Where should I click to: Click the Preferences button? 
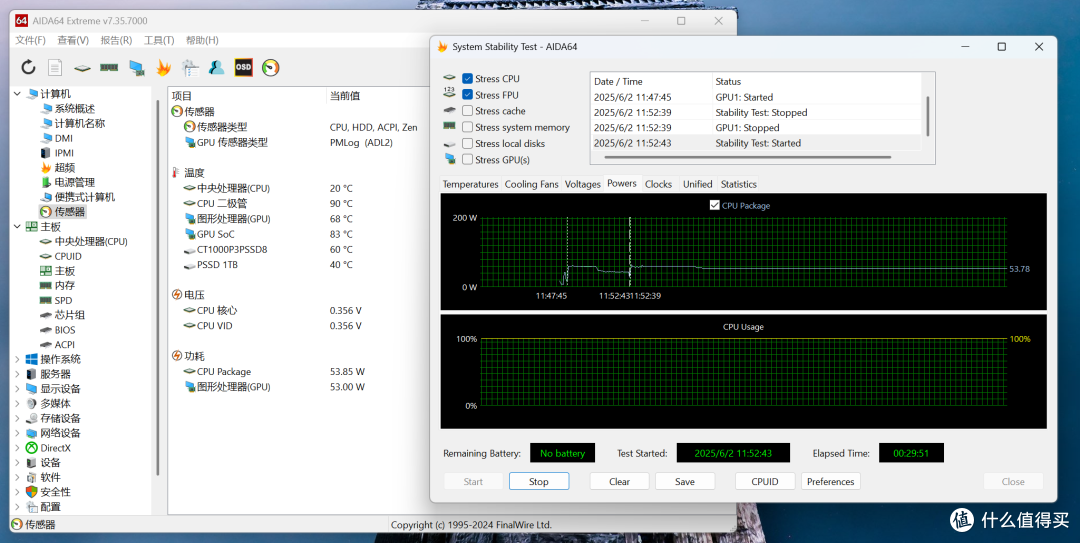pyautogui.click(x=831, y=482)
